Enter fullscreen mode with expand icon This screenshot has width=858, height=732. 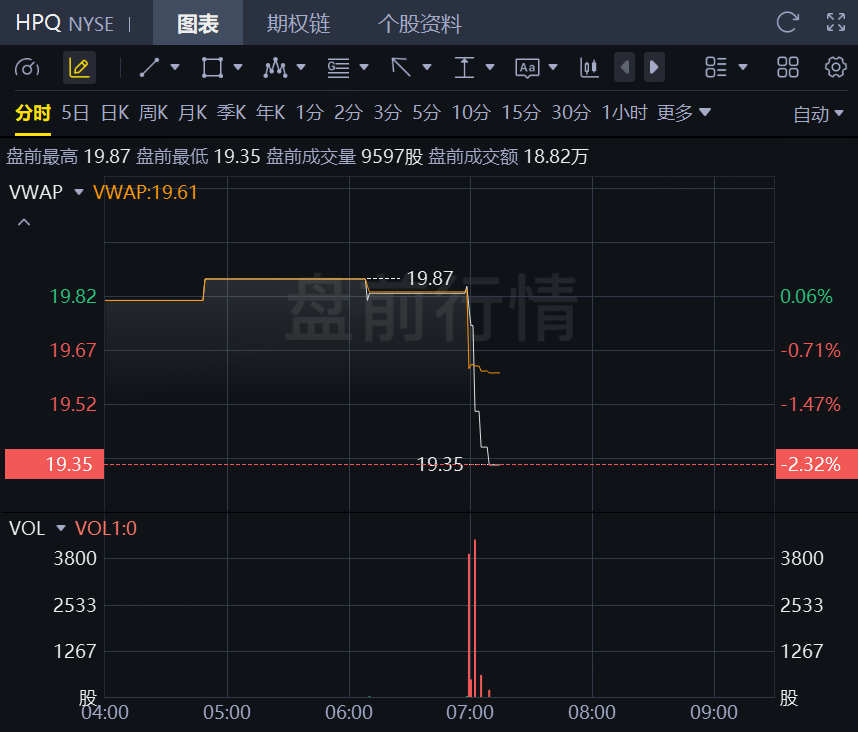click(x=836, y=22)
